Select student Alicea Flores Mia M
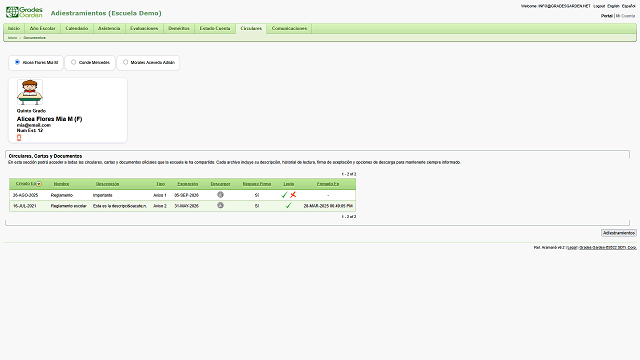This screenshot has height=360, width=640. pos(17,62)
